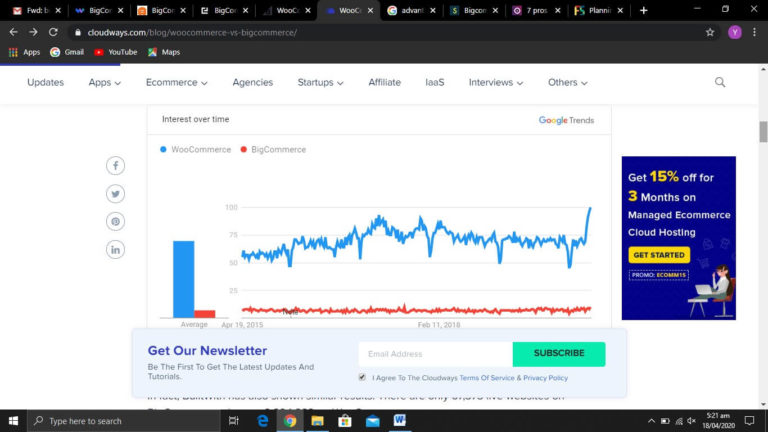Screen dimensions: 768x432
Task: Expand the Ecommerce dropdown menu
Action: (x=176, y=82)
